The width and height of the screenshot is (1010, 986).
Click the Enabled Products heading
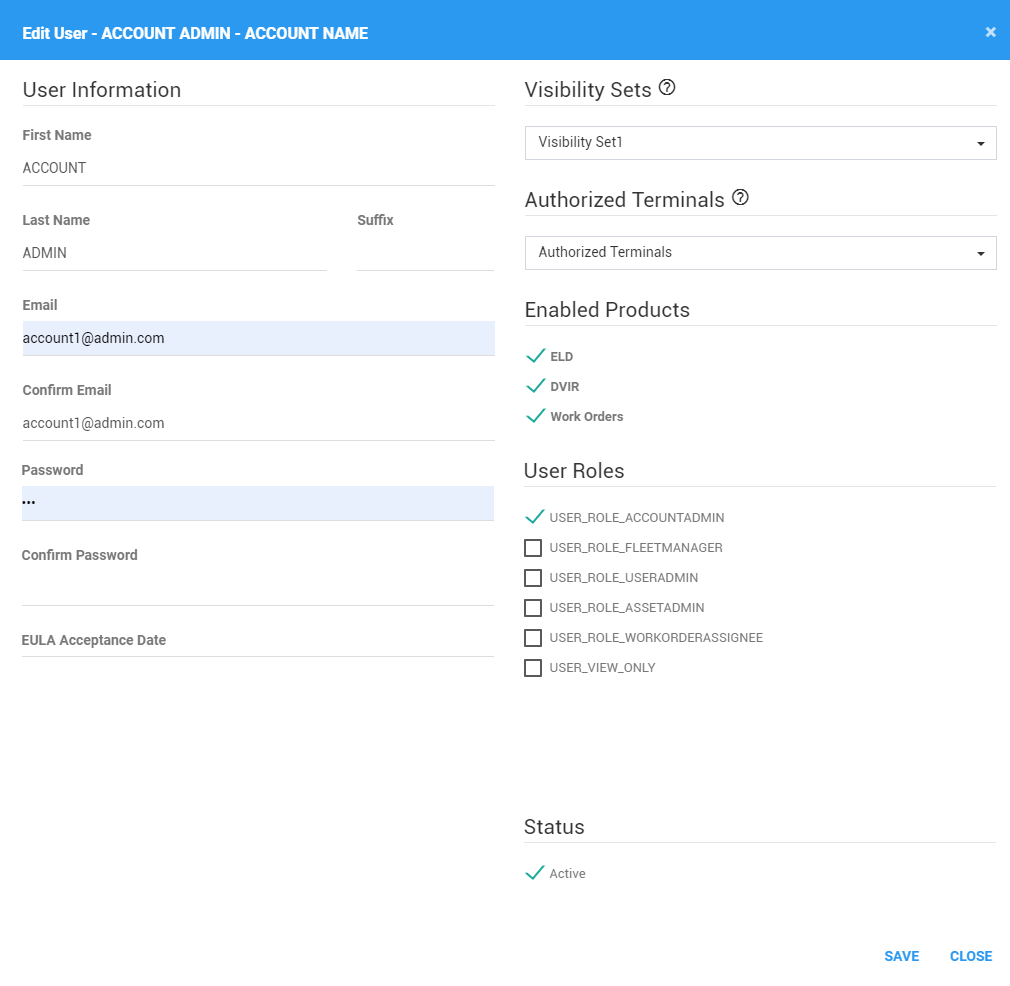(607, 310)
